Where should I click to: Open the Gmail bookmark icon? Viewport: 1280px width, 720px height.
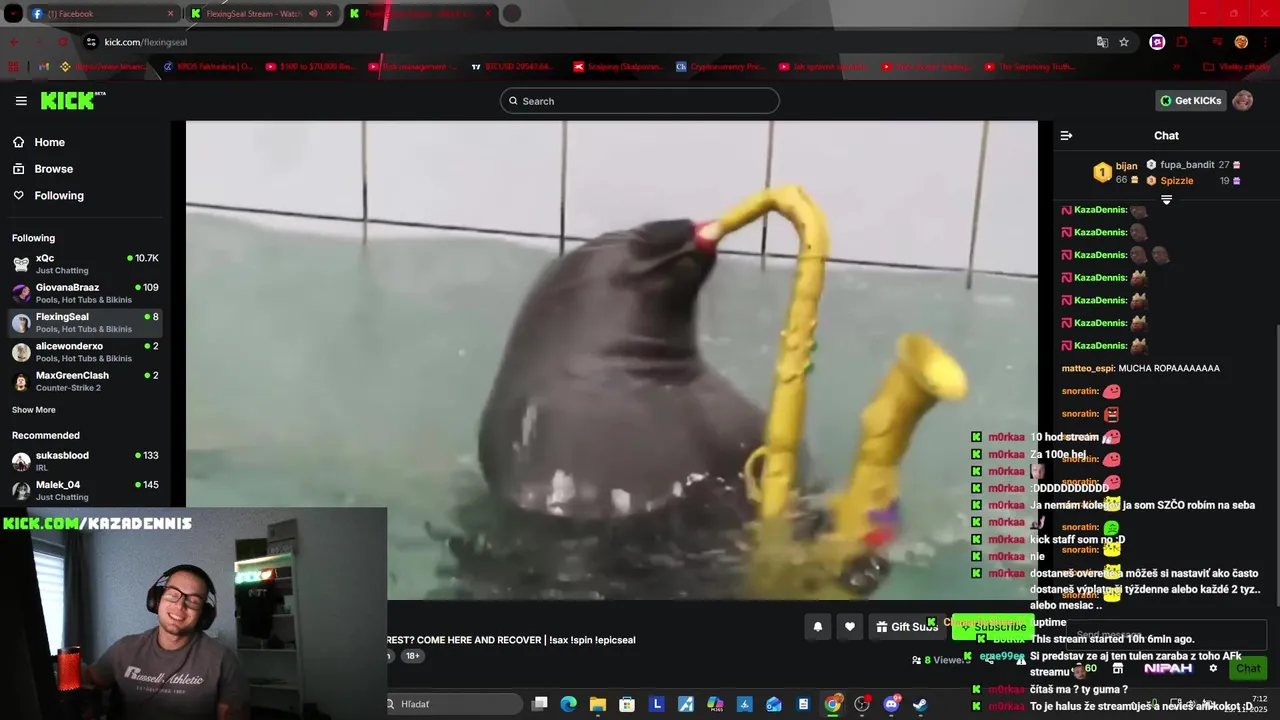[44, 67]
